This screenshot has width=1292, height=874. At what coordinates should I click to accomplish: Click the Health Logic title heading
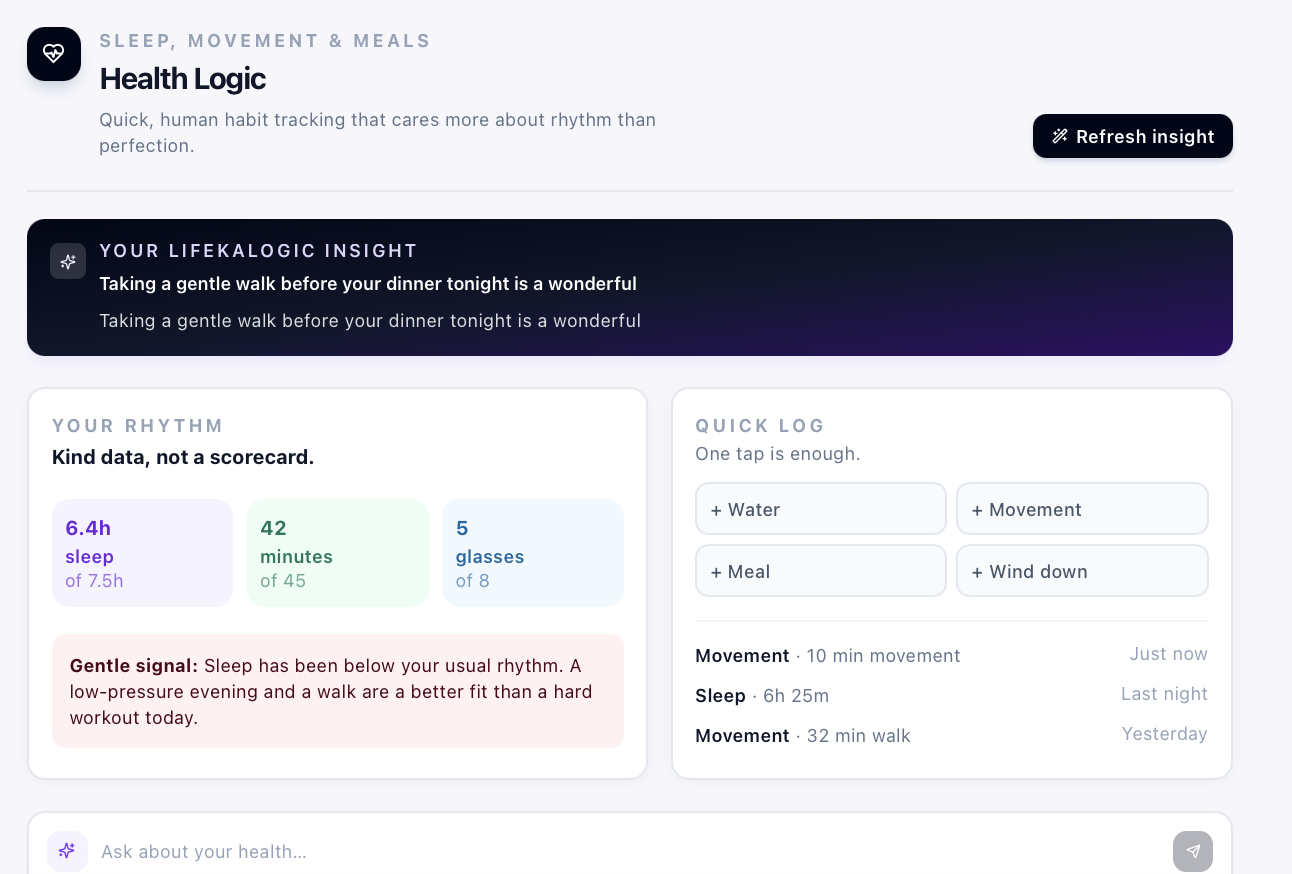tap(183, 78)
